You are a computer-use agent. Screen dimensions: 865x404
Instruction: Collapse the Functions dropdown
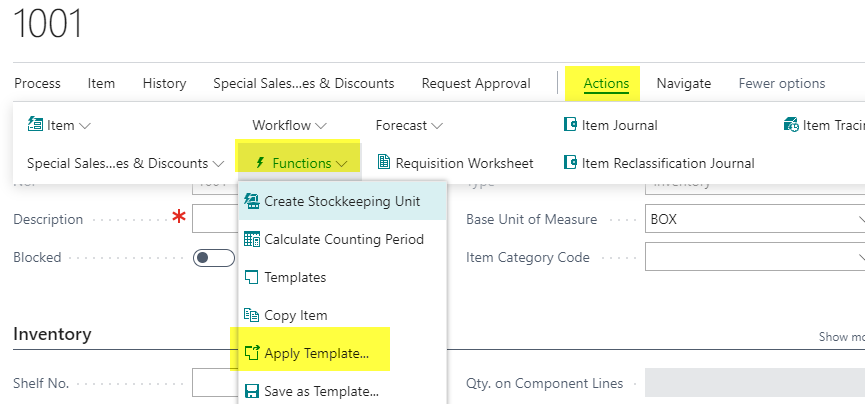tap(301, 163)
